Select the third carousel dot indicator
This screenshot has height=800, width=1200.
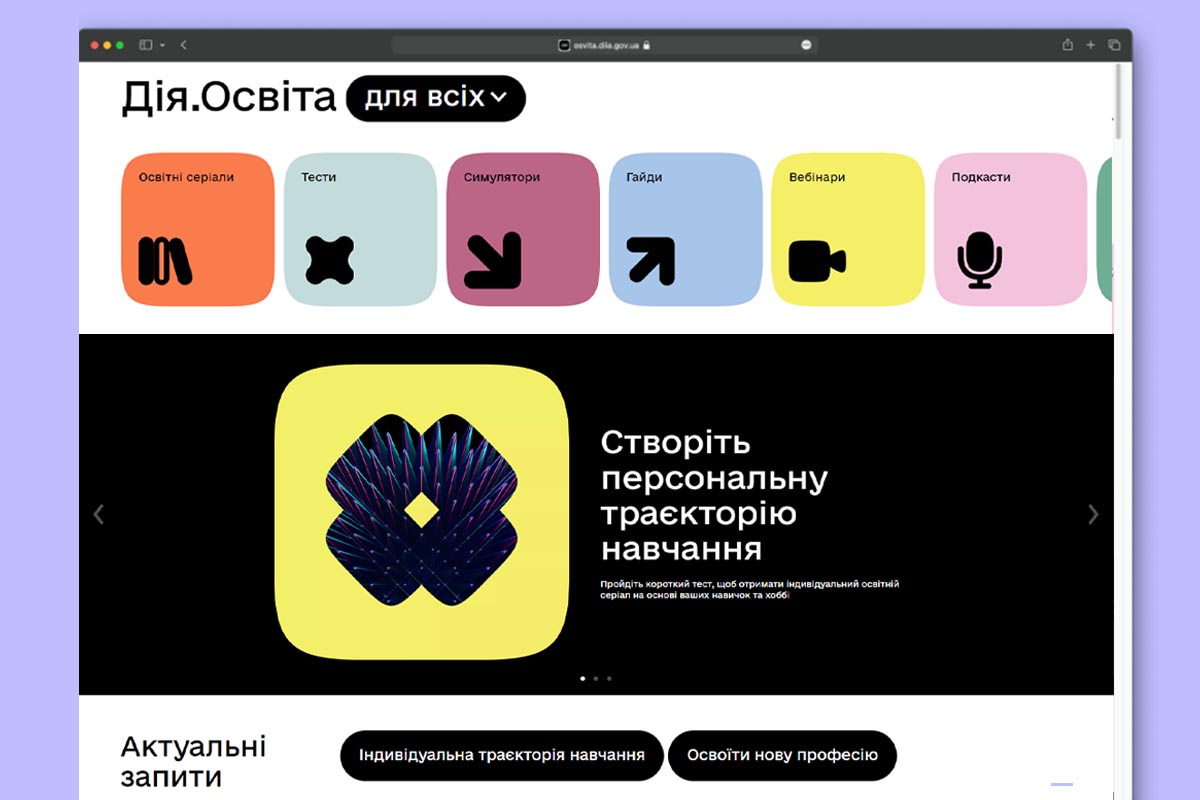(609, 678)
